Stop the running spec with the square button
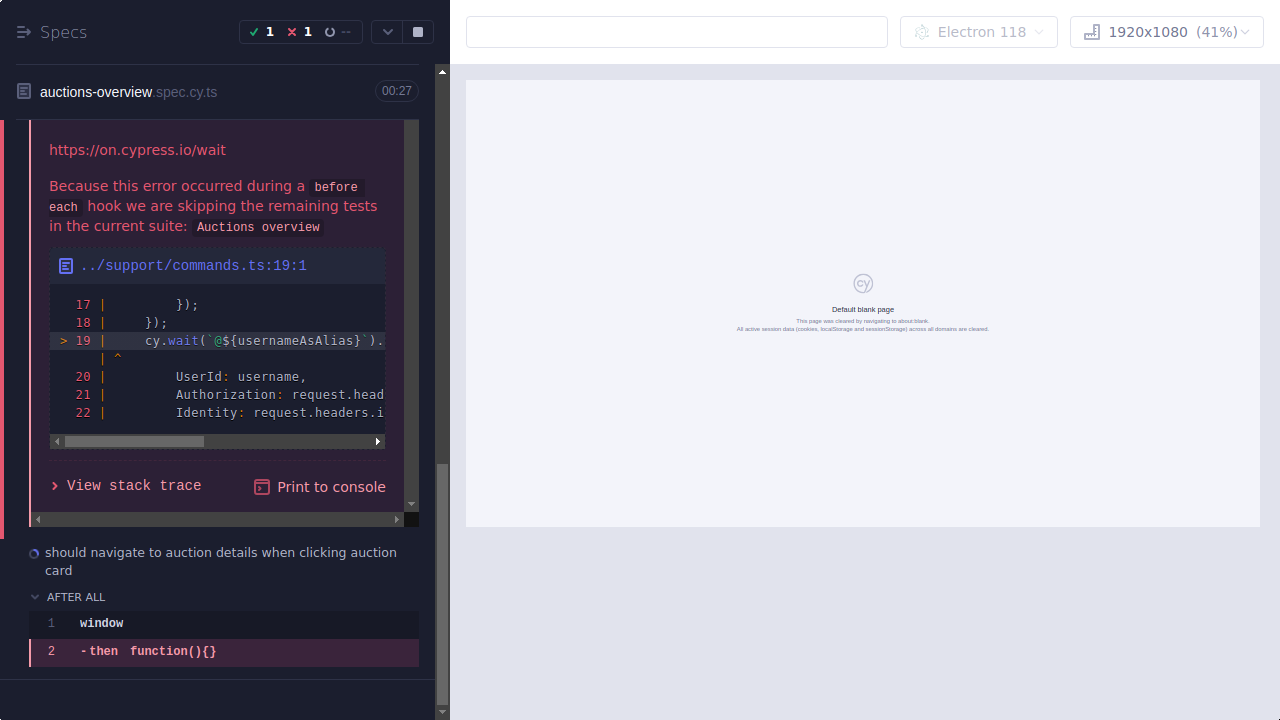The height and width of the screenshot is (720, 1280). tap(417, 31)
